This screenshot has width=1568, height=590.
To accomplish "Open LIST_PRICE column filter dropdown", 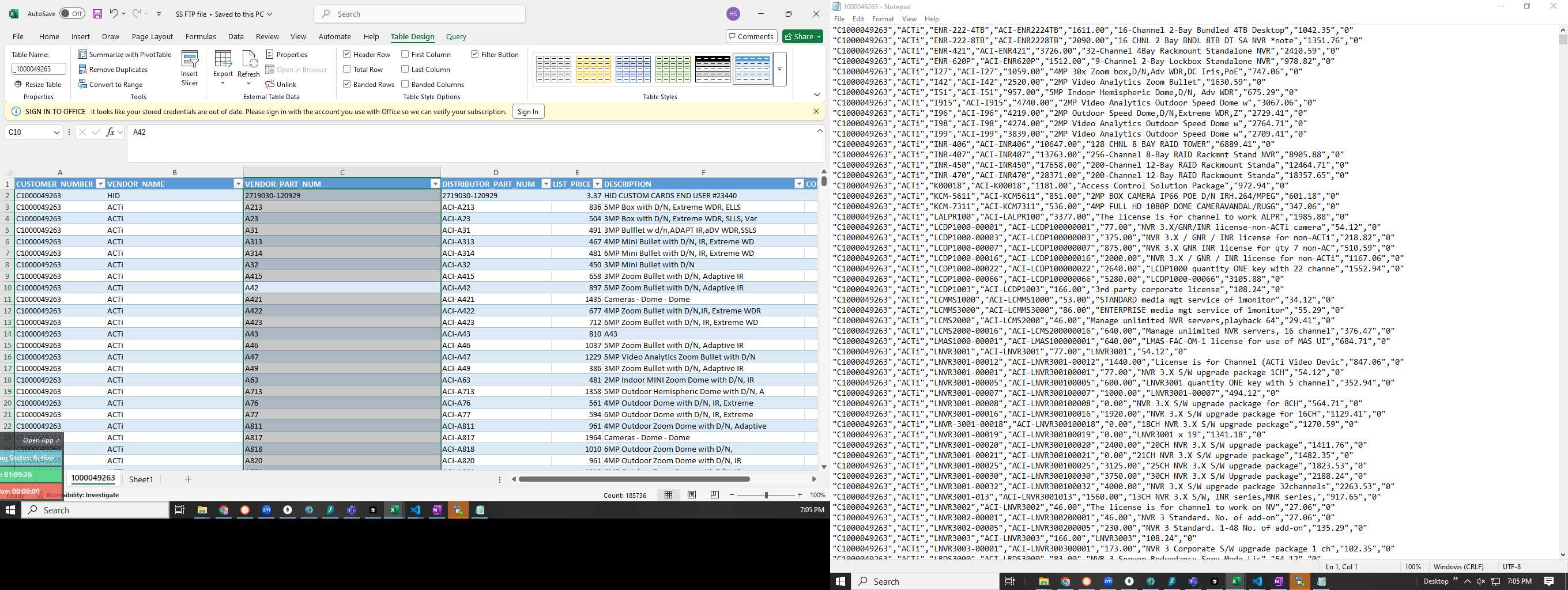I will [598, 184].
